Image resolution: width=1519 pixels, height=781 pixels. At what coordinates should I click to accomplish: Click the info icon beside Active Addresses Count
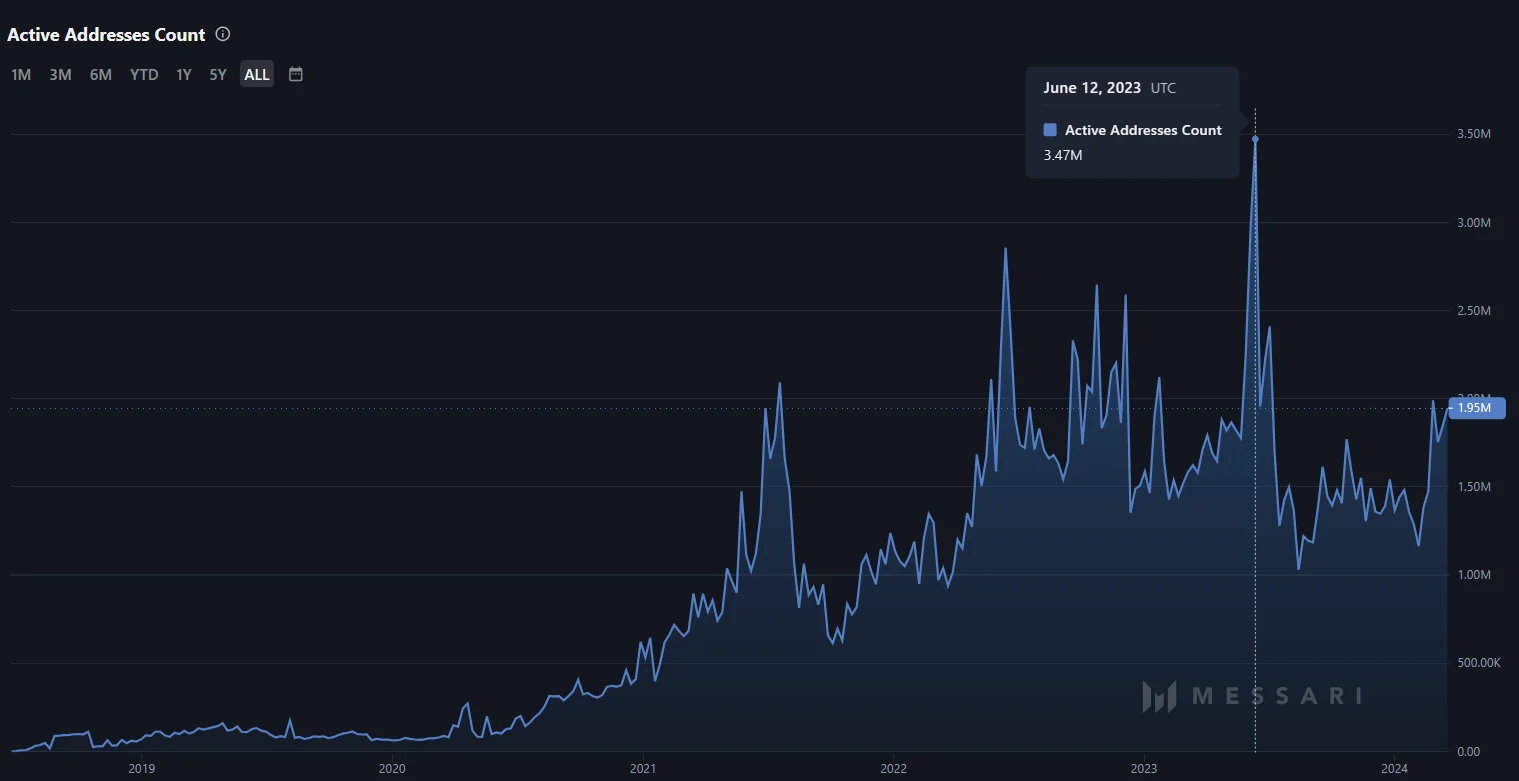223,34
